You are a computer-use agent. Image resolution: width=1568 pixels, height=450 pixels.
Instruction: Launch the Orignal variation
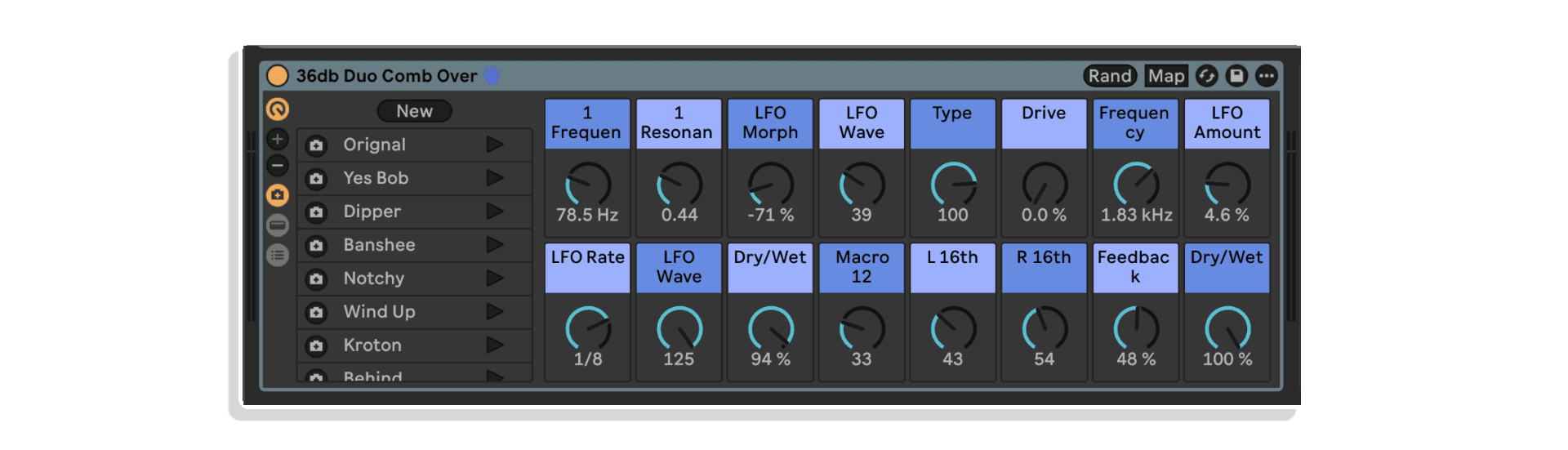pyautogui.click(x=495, y=145)
